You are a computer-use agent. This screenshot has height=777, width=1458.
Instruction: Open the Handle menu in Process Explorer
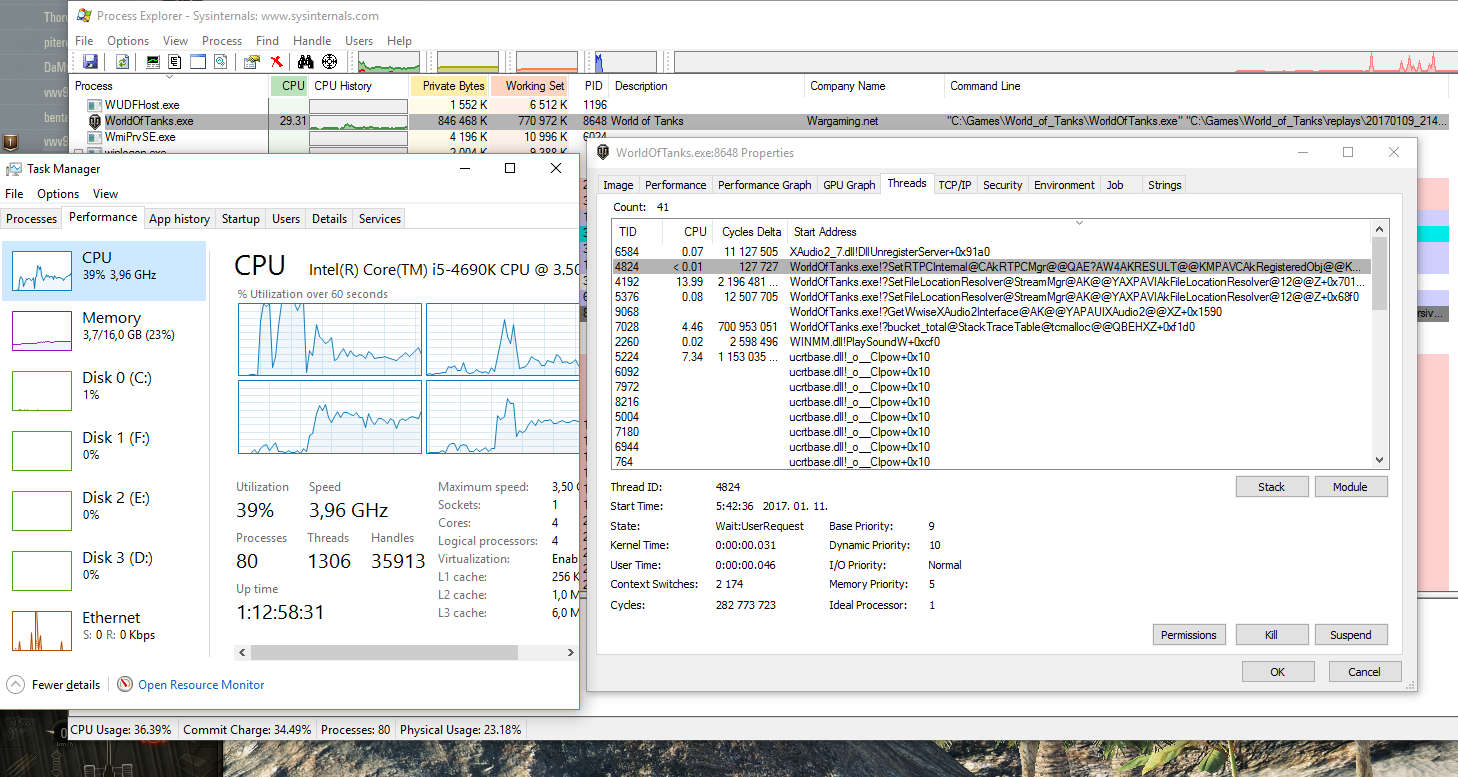[x=312, y=41]
